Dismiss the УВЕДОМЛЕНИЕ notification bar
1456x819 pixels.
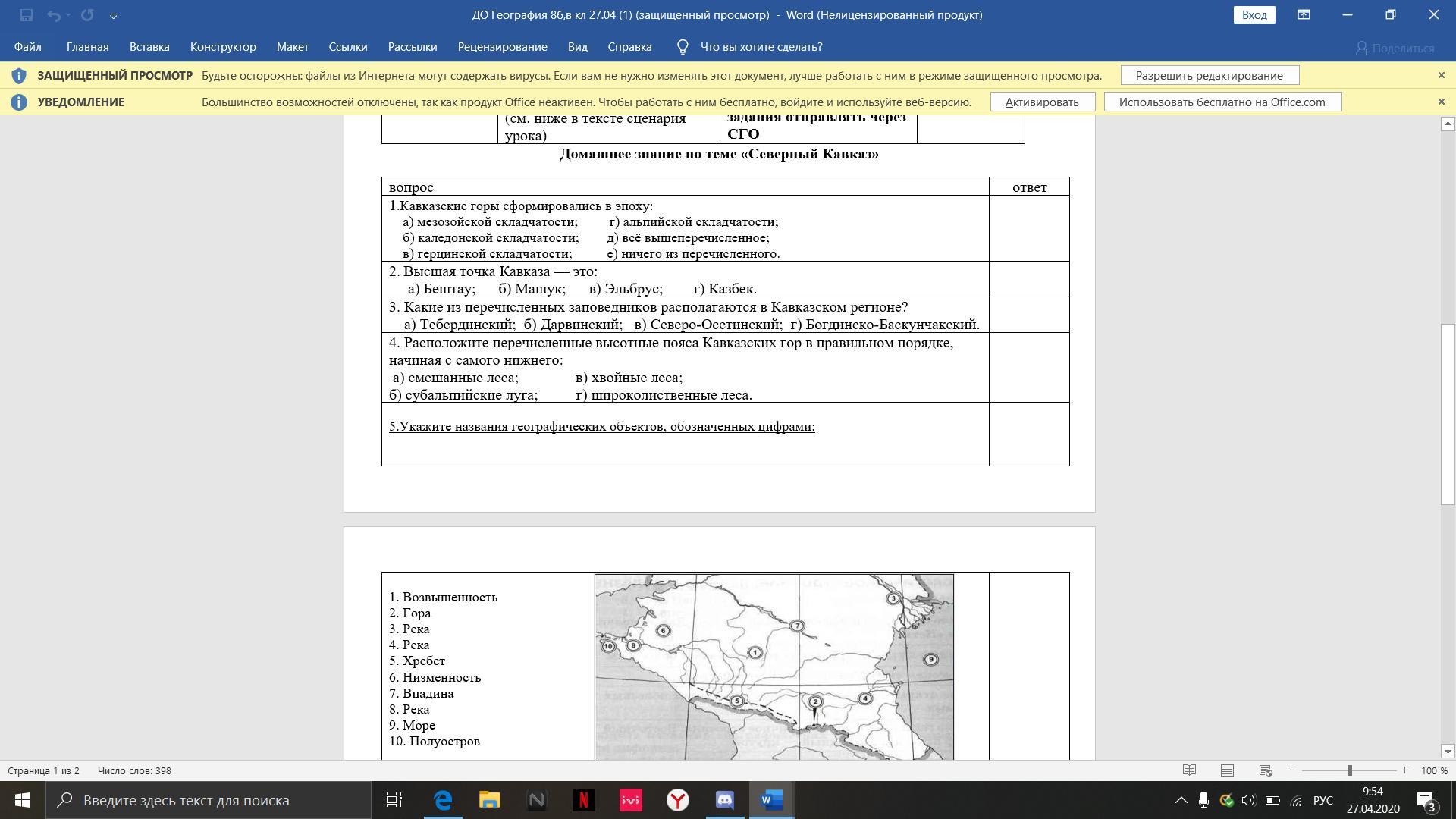click(1442, 102)
